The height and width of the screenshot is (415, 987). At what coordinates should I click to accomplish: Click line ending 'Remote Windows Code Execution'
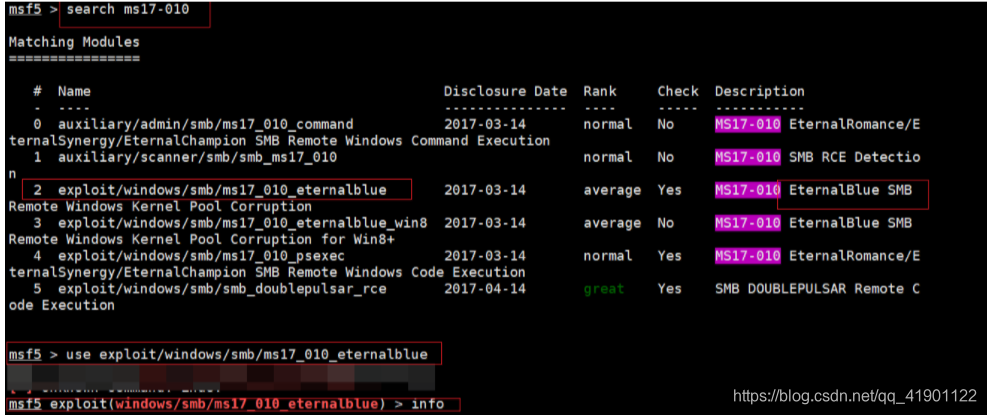click(268, 272)
